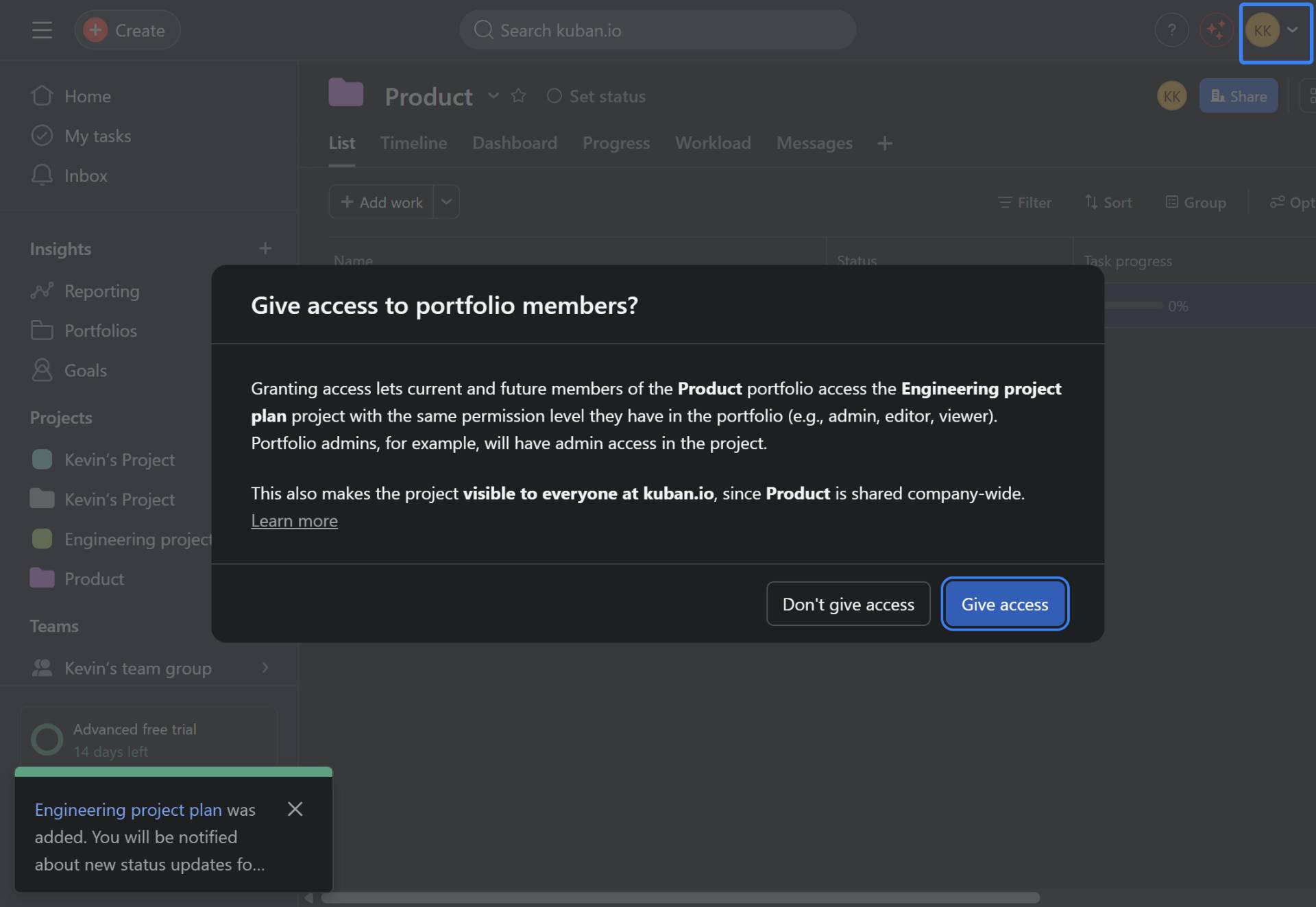Click Set status
This screenshot has width=1316, height=907.
point(596,96)
